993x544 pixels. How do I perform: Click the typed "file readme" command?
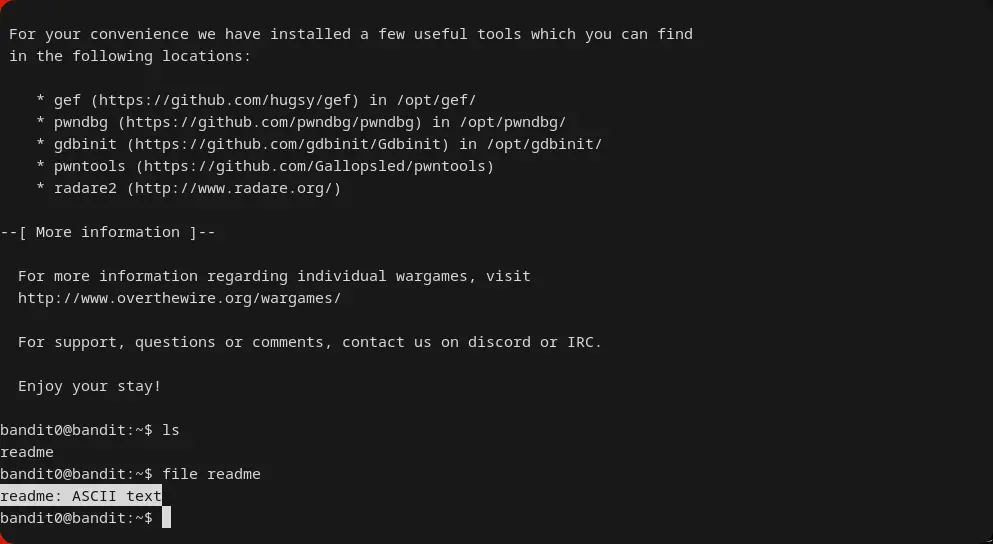tap(211, 474)
